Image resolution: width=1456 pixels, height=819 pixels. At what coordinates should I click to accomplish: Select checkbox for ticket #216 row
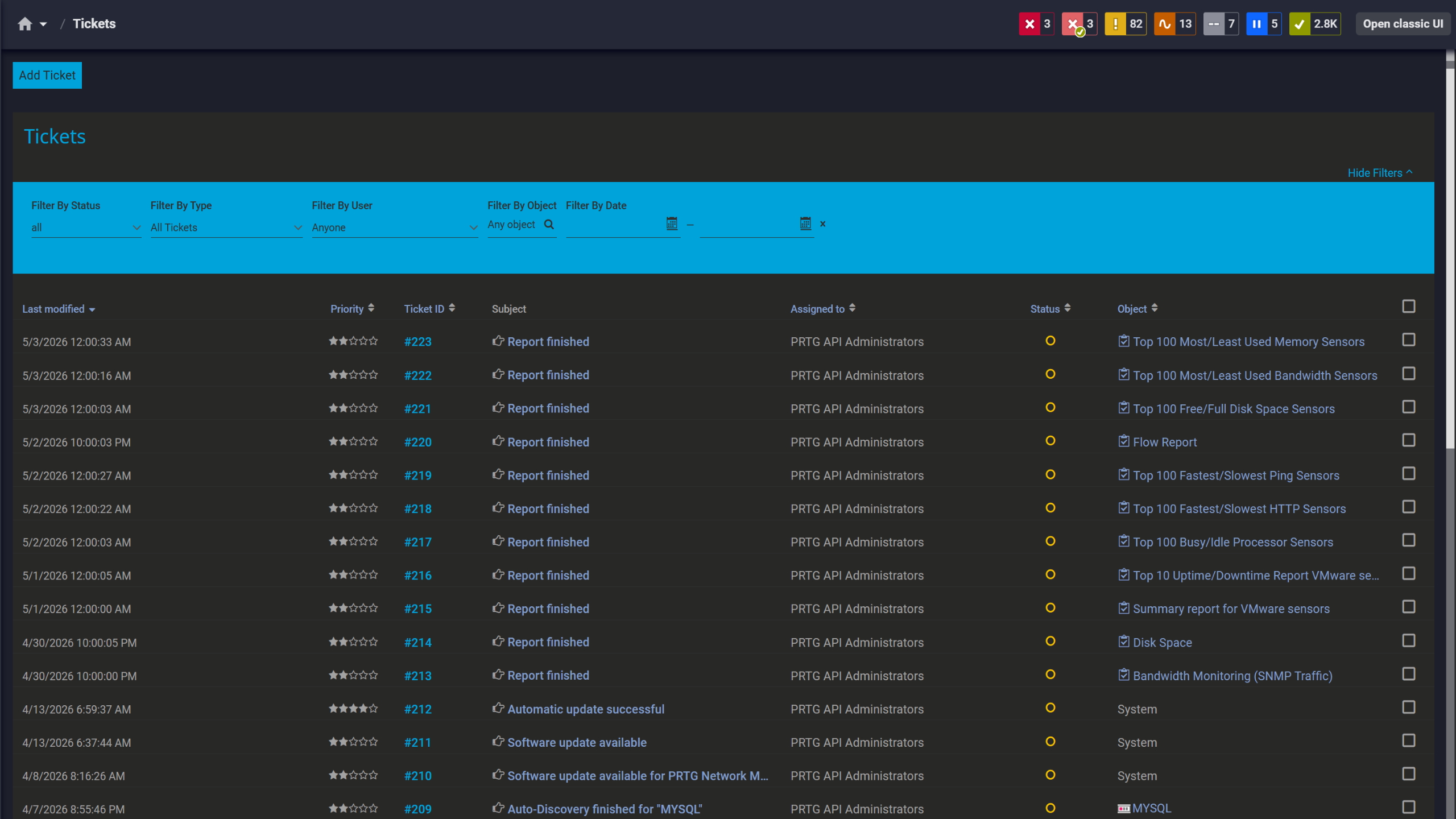click(1408, 574)
